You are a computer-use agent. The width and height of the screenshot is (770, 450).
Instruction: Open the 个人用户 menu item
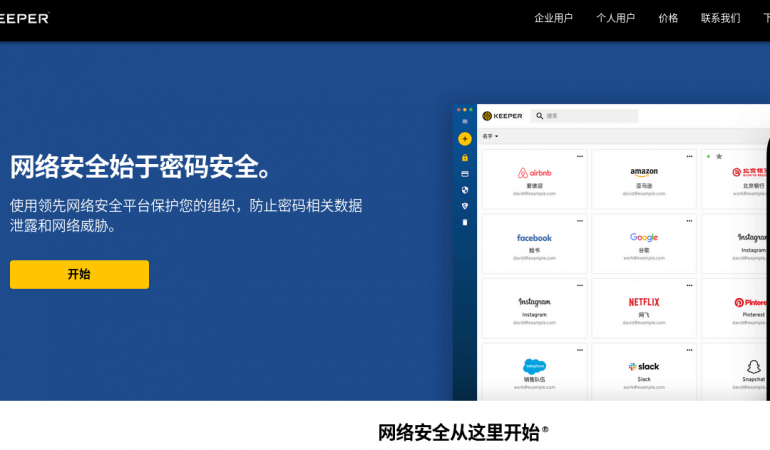pyautogui.click(x=615, y=18)
